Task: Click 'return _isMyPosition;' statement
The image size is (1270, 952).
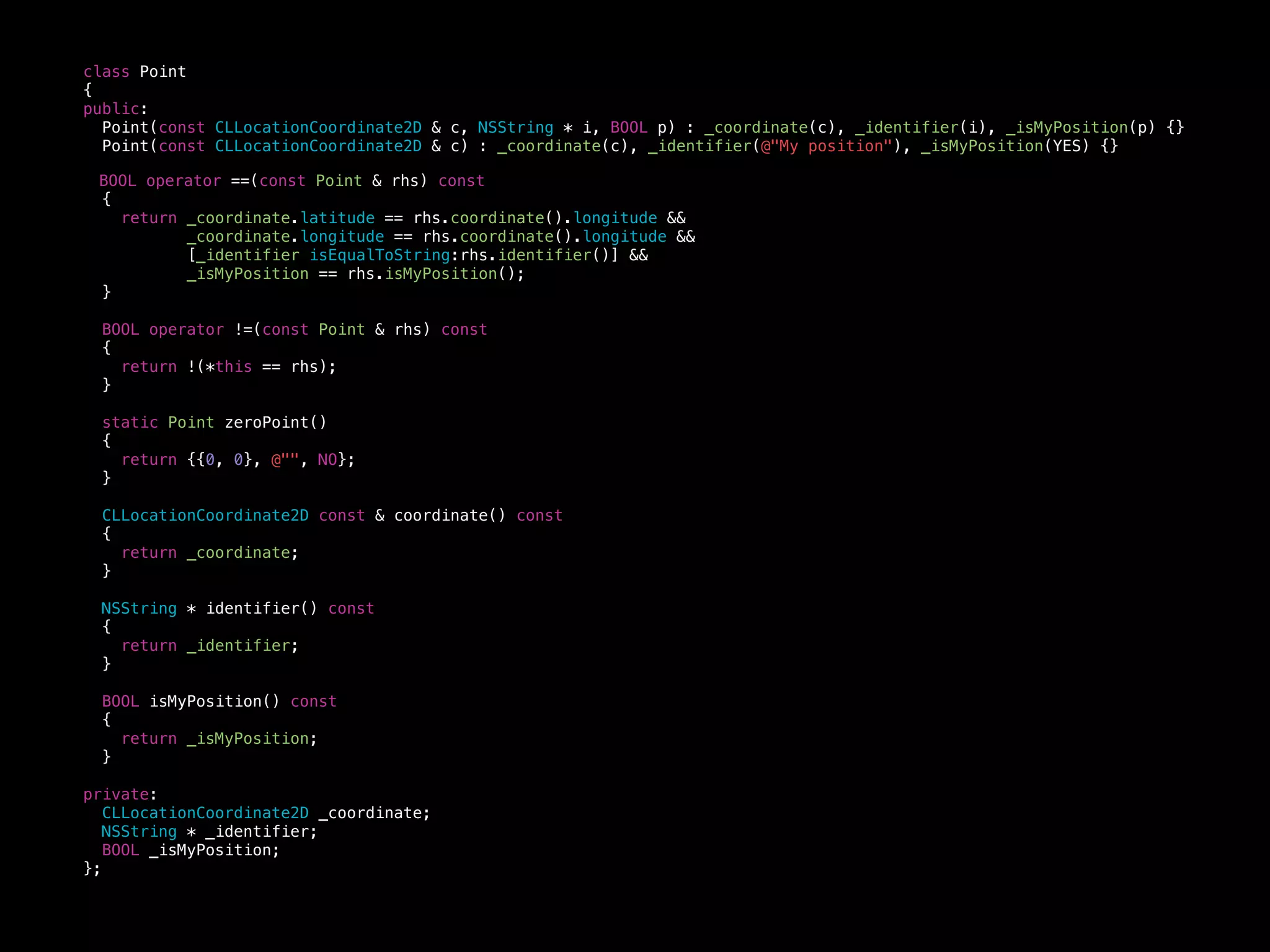Action: tap(220, 739)
